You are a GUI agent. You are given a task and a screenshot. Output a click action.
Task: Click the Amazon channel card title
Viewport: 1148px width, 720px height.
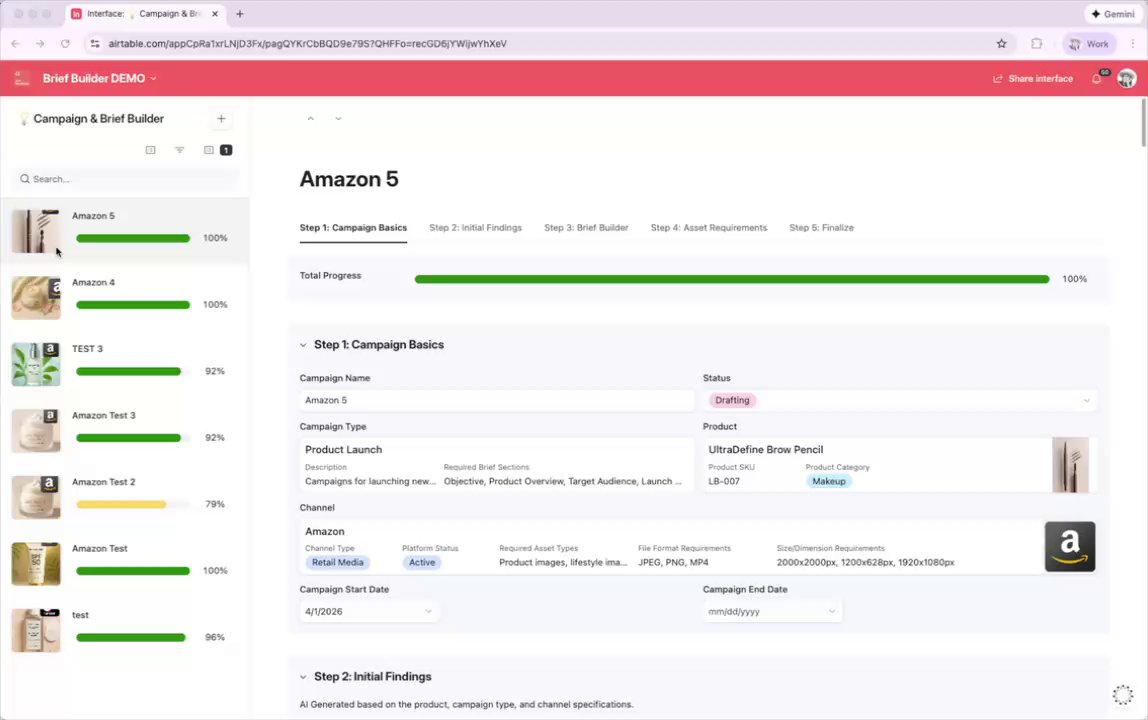point(324,532)
